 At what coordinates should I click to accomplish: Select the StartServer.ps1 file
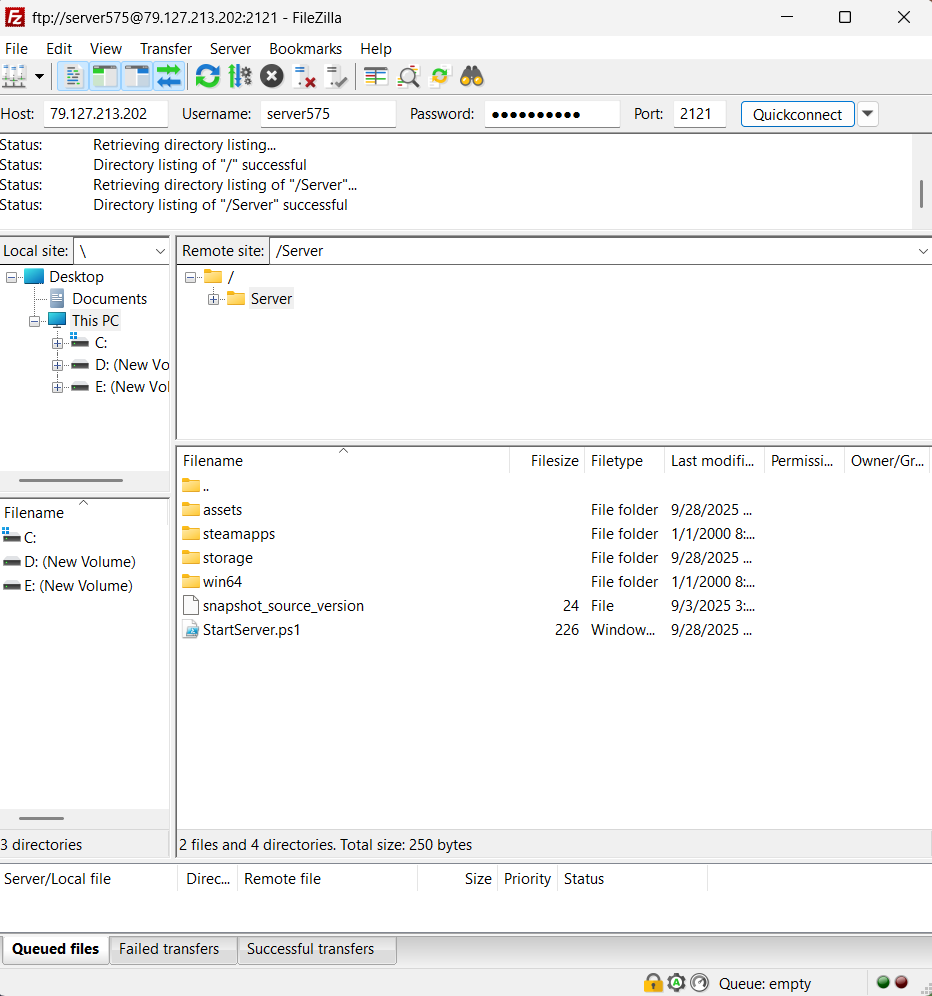click(x=251, y=630)
